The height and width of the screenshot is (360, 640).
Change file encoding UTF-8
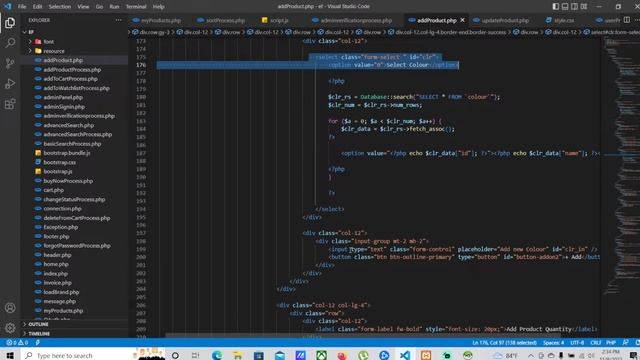click(x=577, y=342)
